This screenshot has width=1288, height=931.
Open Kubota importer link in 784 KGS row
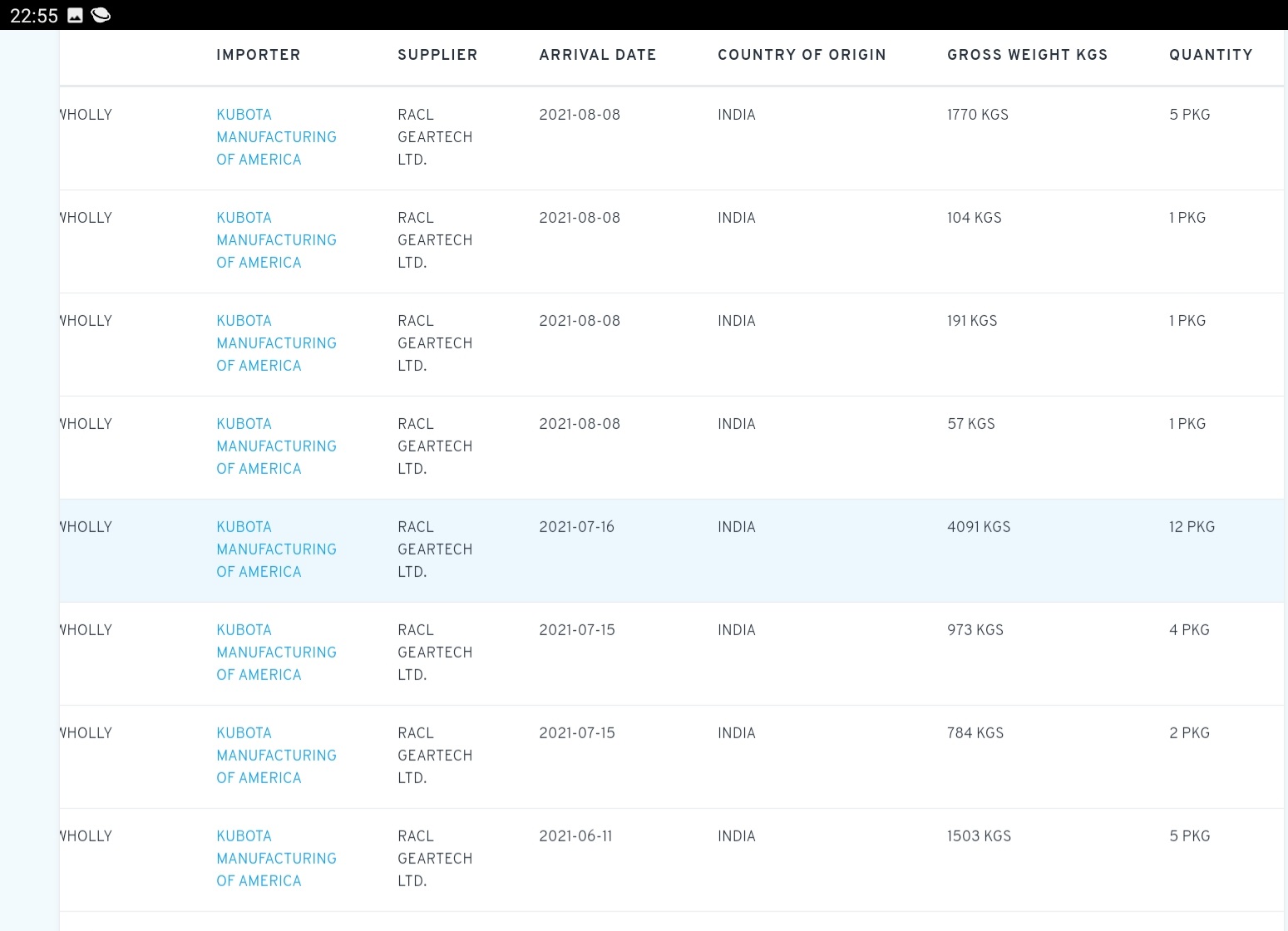(276, 756)
